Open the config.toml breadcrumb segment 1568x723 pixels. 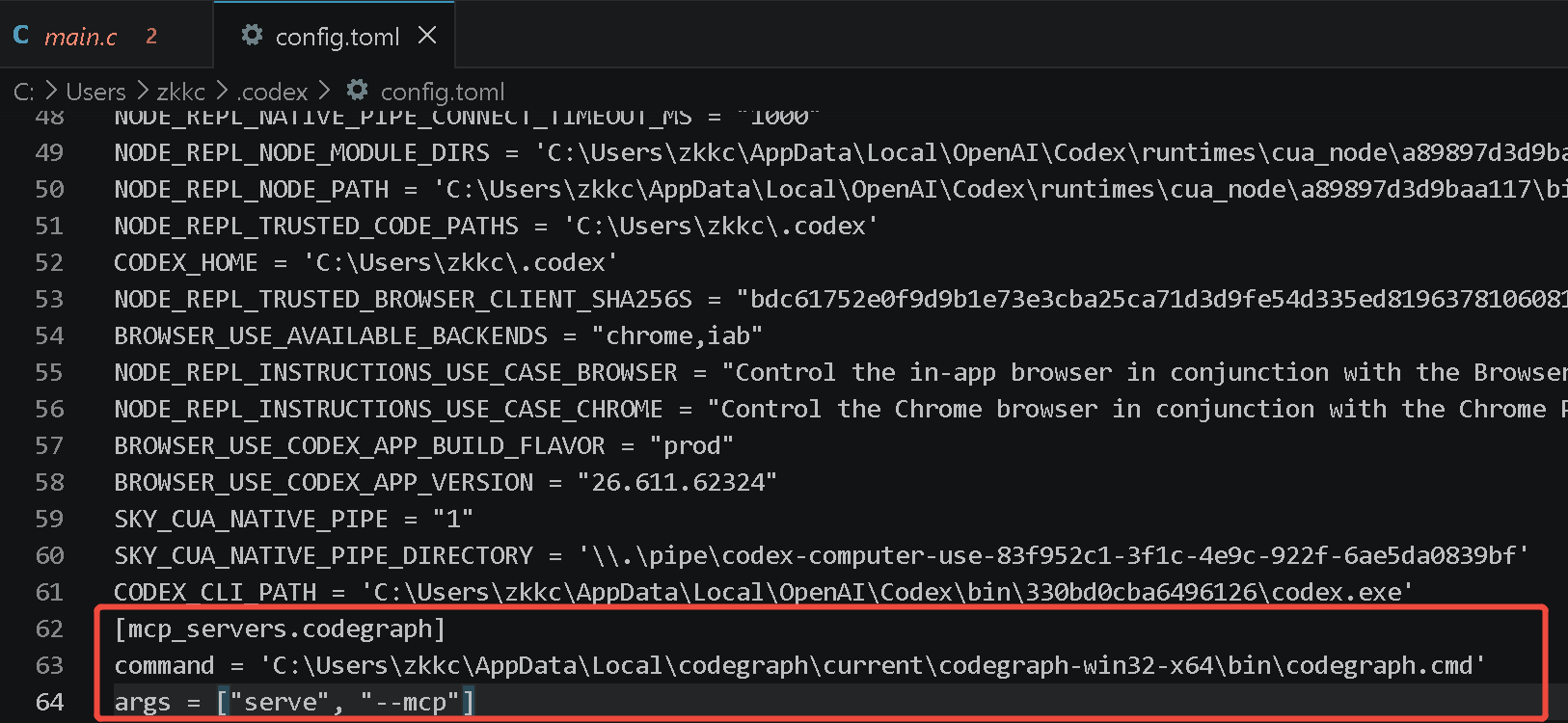(x=443, y=92)
